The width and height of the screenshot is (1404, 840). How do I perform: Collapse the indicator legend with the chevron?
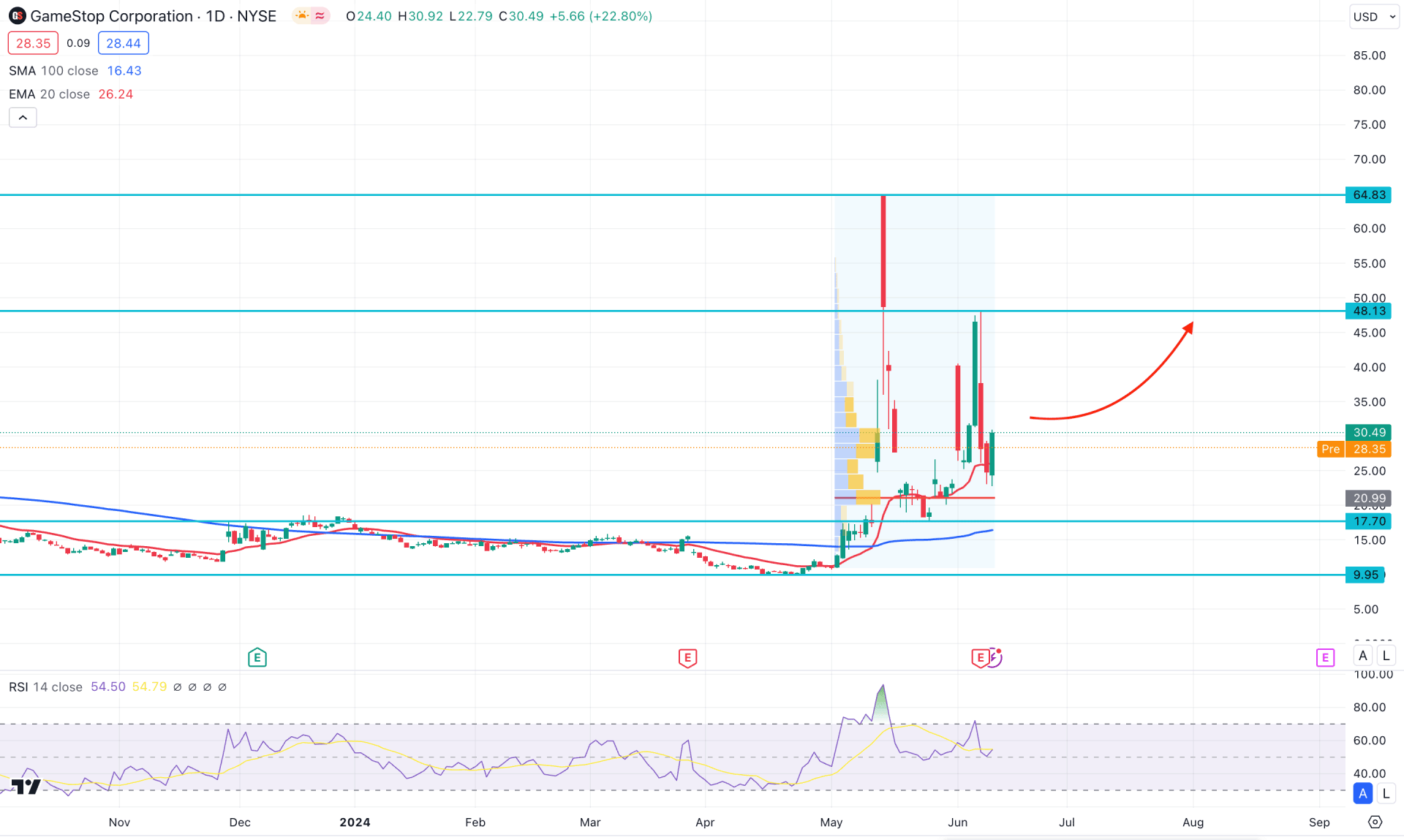pos(23,118)
